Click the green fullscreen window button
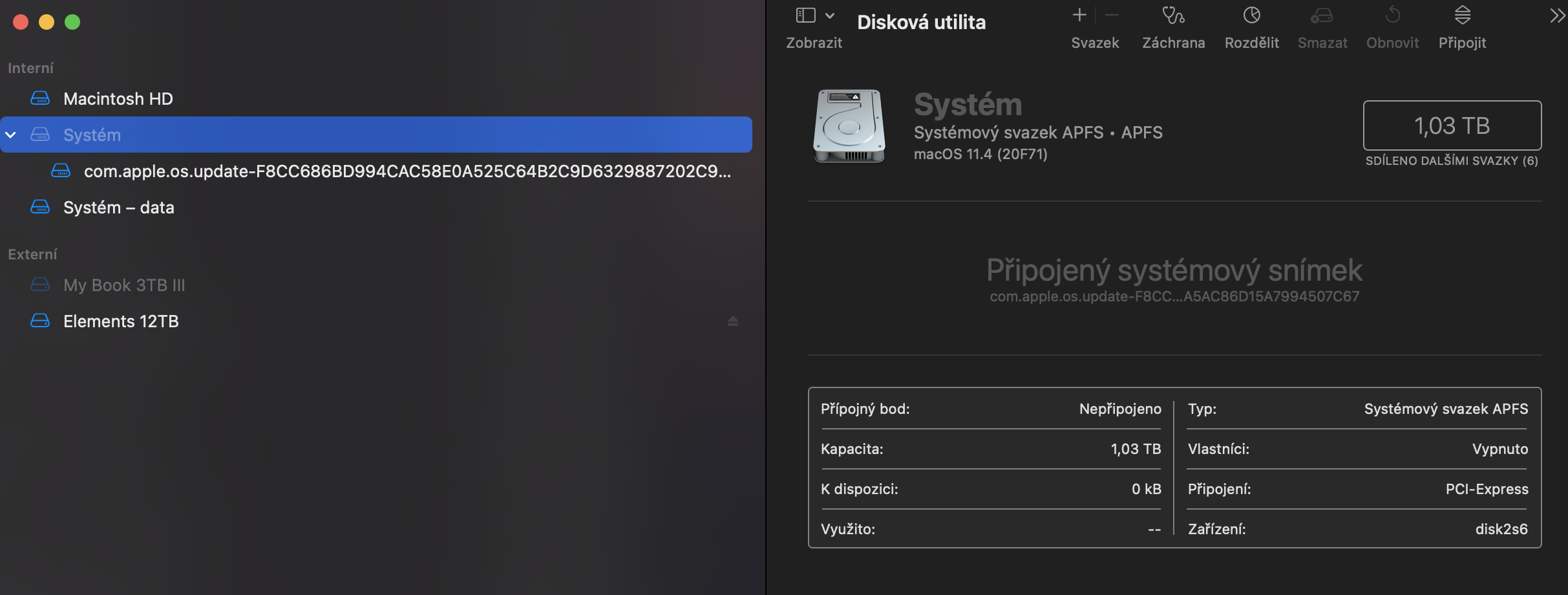Screen dimensions: 1568x595 (72, 22)
